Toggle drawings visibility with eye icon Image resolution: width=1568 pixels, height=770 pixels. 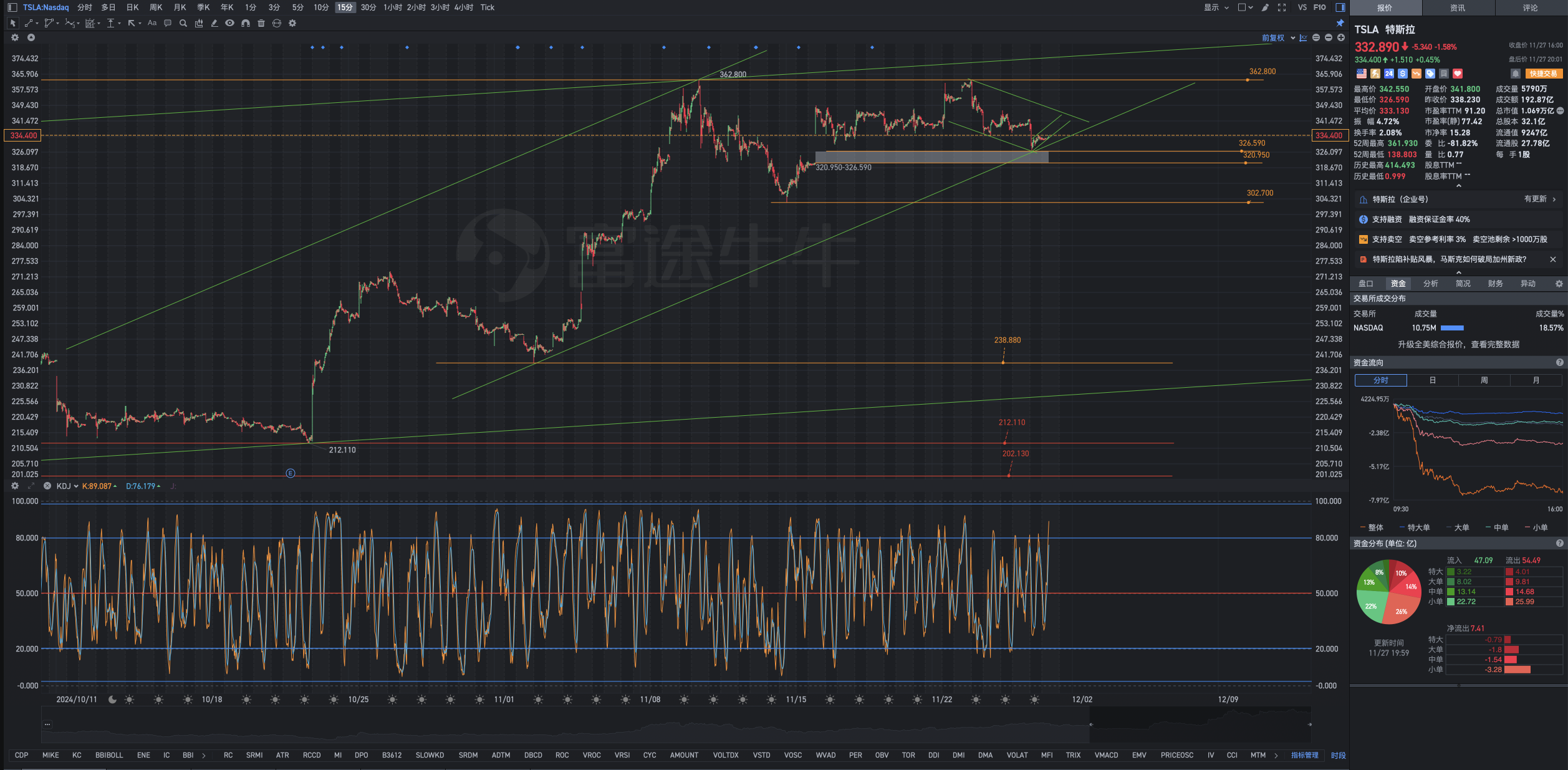(230, 23)
